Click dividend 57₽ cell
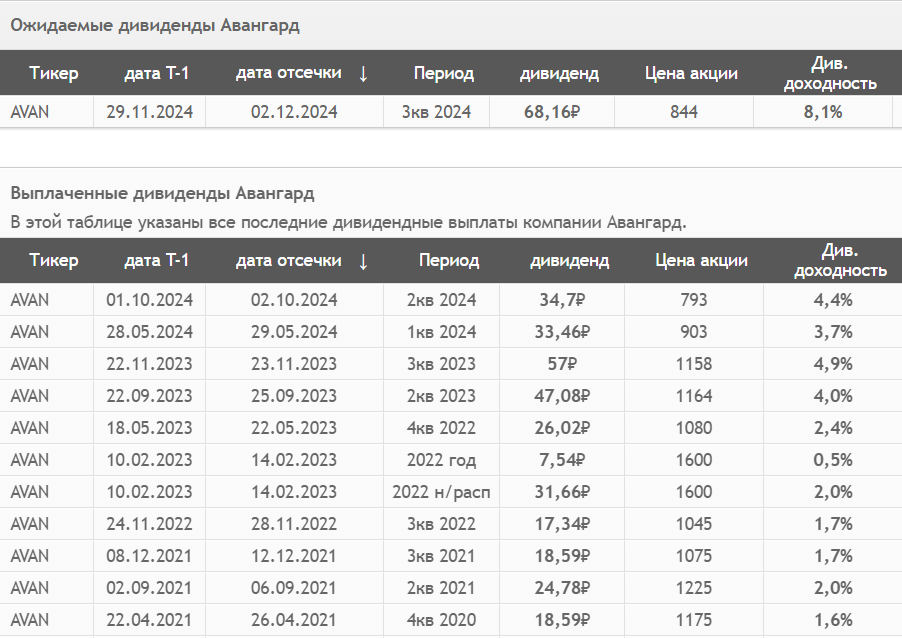The width and height of the screenshot is (902, 638). click(x=562, y=364)
